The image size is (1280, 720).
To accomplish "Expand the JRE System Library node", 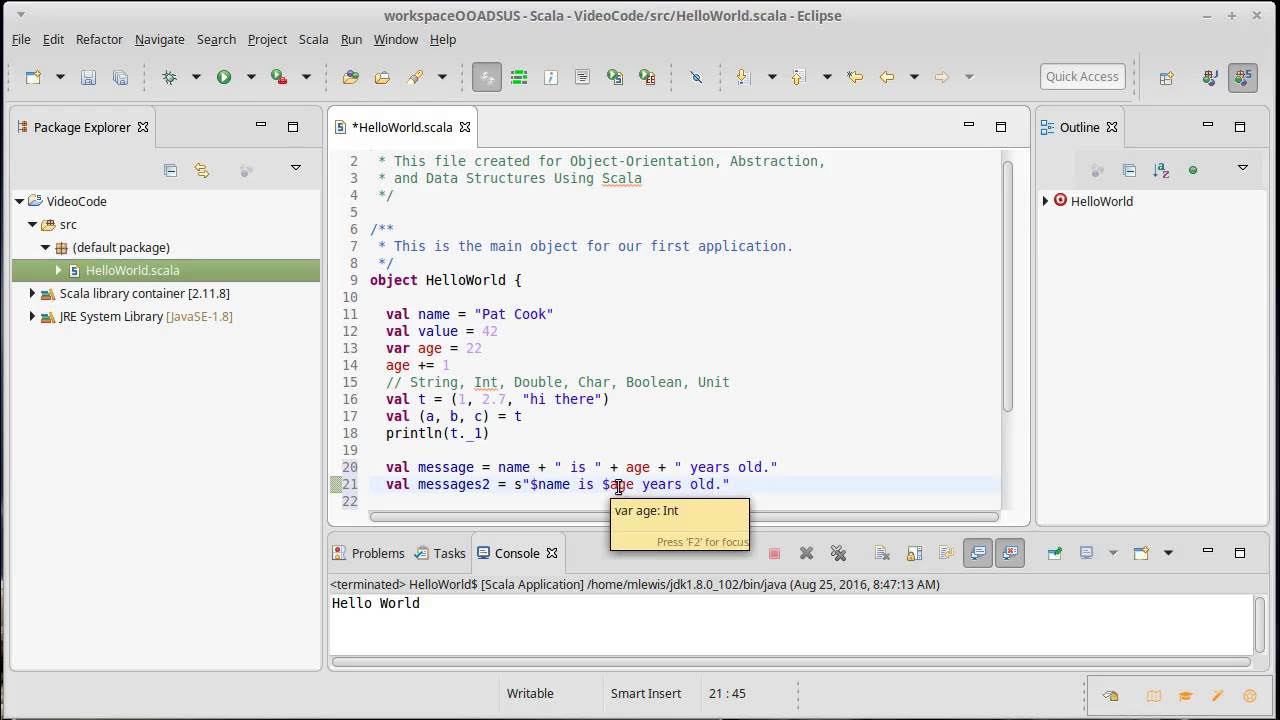I will pos(32,316).
